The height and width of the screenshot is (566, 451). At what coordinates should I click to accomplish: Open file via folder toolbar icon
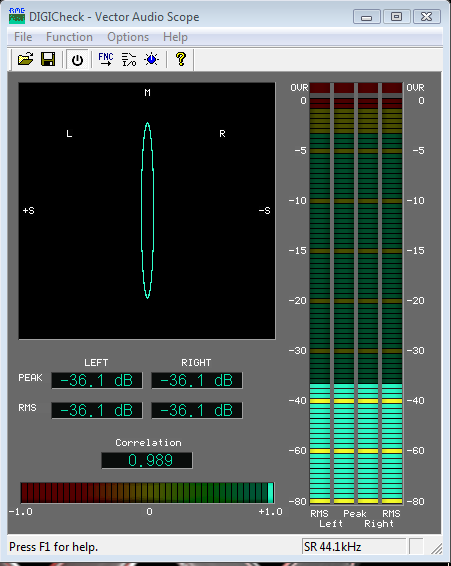point(25,59)
